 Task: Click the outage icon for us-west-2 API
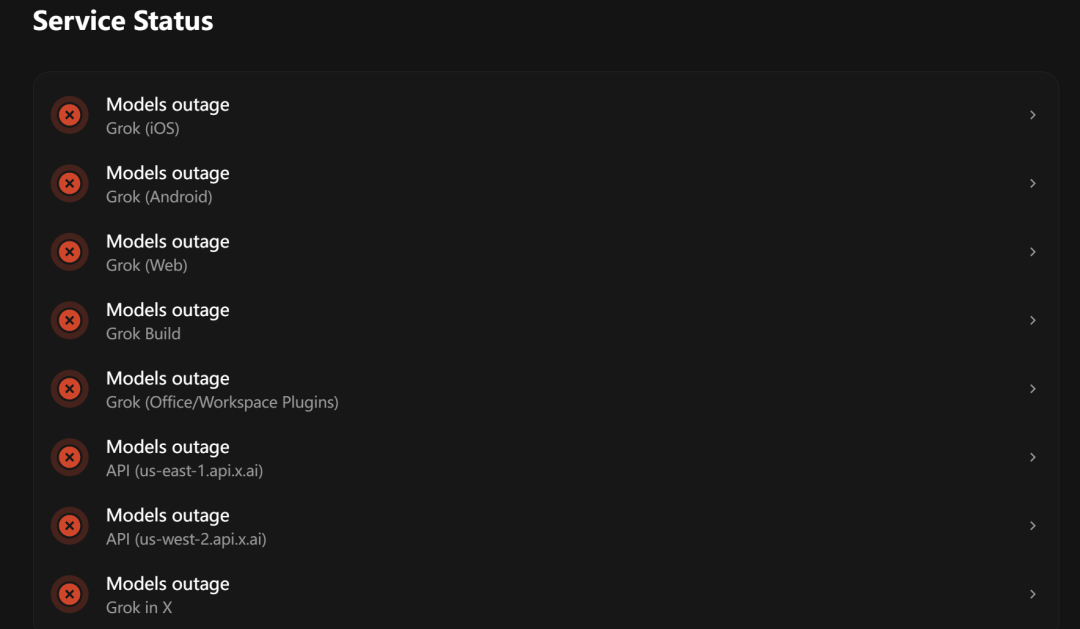click(x=70, y=526)
